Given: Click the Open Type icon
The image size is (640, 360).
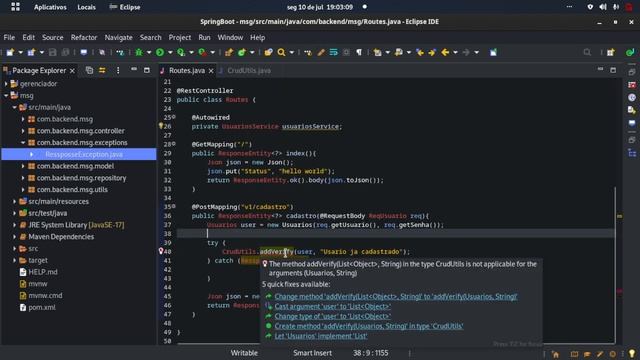Looking at the screenshot, I should click(x=268, y=52).
